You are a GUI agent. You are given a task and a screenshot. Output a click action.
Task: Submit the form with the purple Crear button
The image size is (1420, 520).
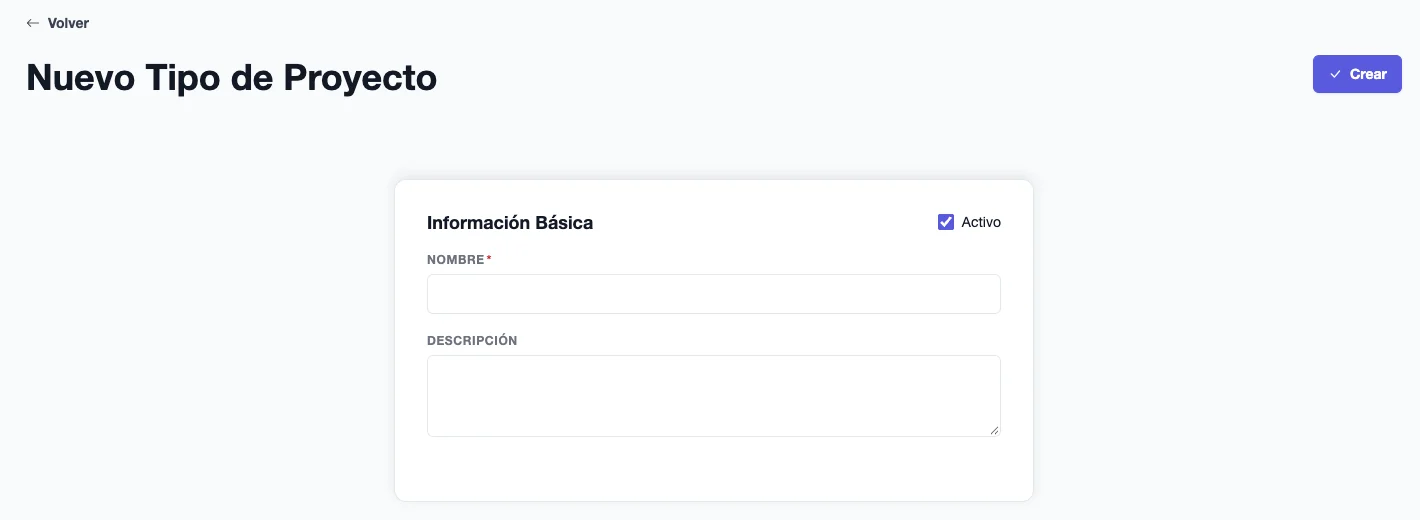point(1357,74)
